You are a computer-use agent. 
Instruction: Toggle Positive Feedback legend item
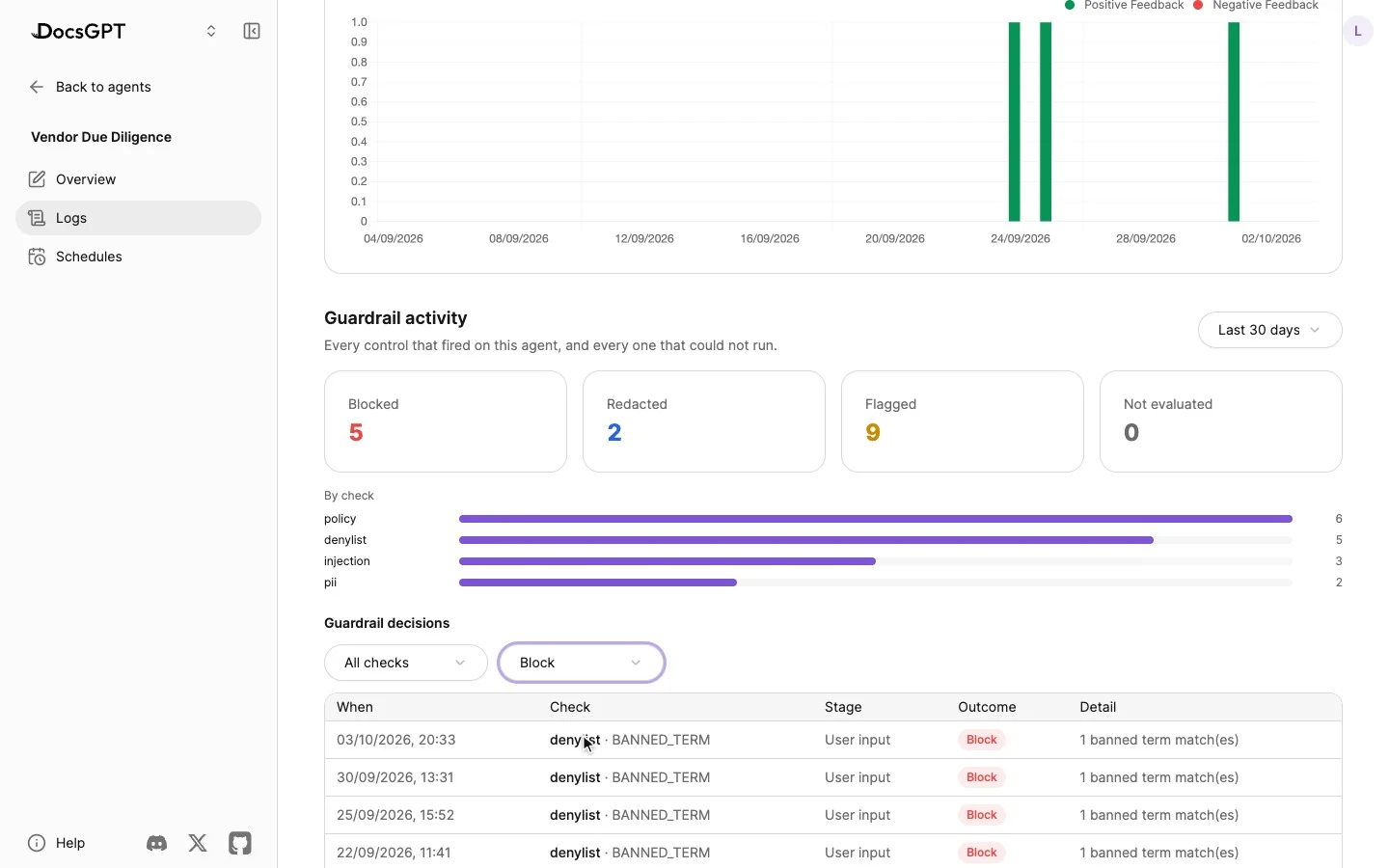(x=1125, y=5)
